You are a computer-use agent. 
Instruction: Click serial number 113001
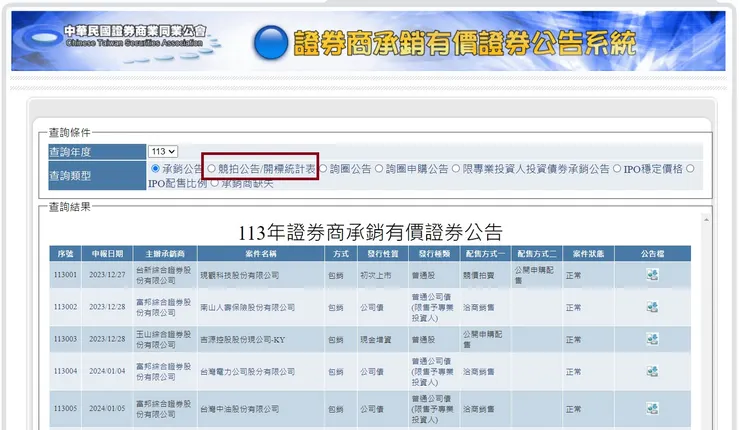[x=66, y=275]
